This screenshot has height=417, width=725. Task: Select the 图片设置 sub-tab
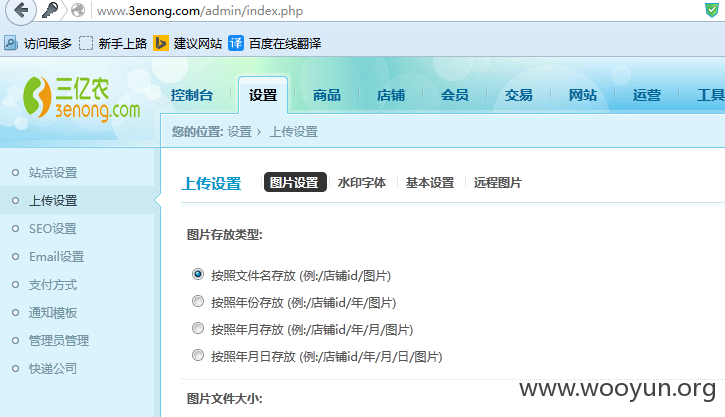click(295, 182)
